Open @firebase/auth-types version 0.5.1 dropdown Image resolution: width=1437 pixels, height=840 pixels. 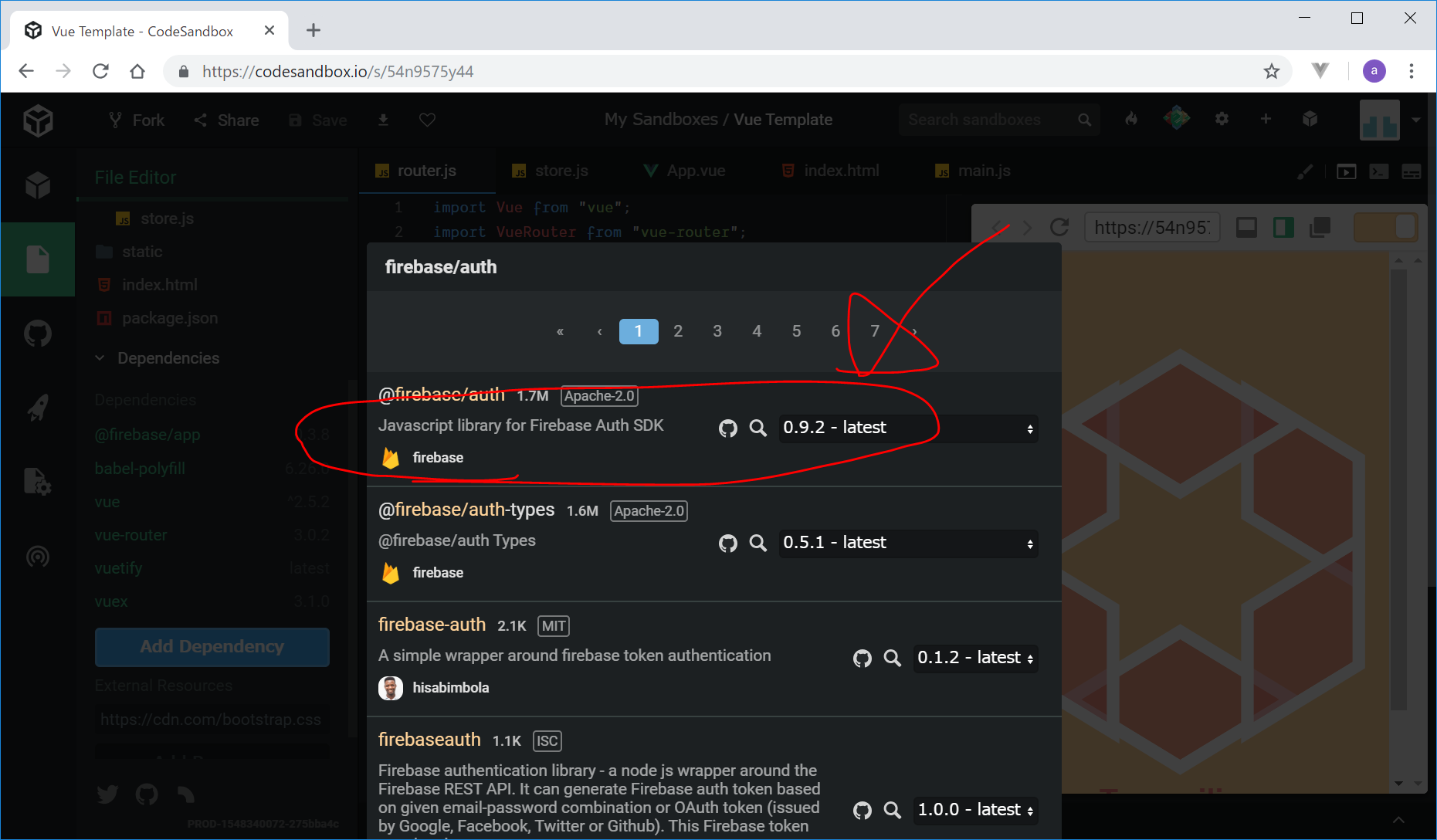coord(908,544)
